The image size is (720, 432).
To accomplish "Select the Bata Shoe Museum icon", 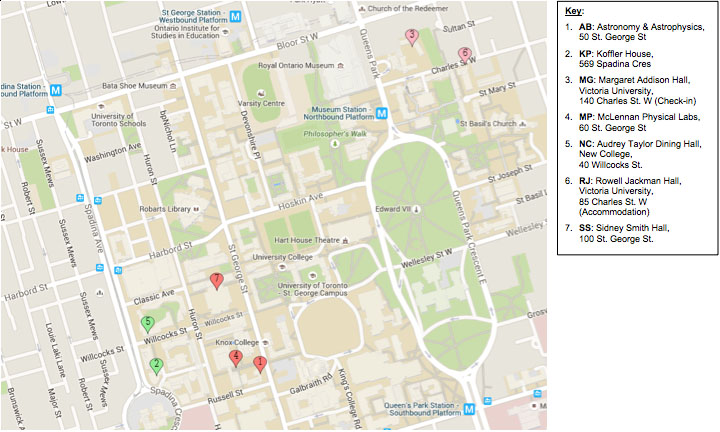I will coord(173,86).
